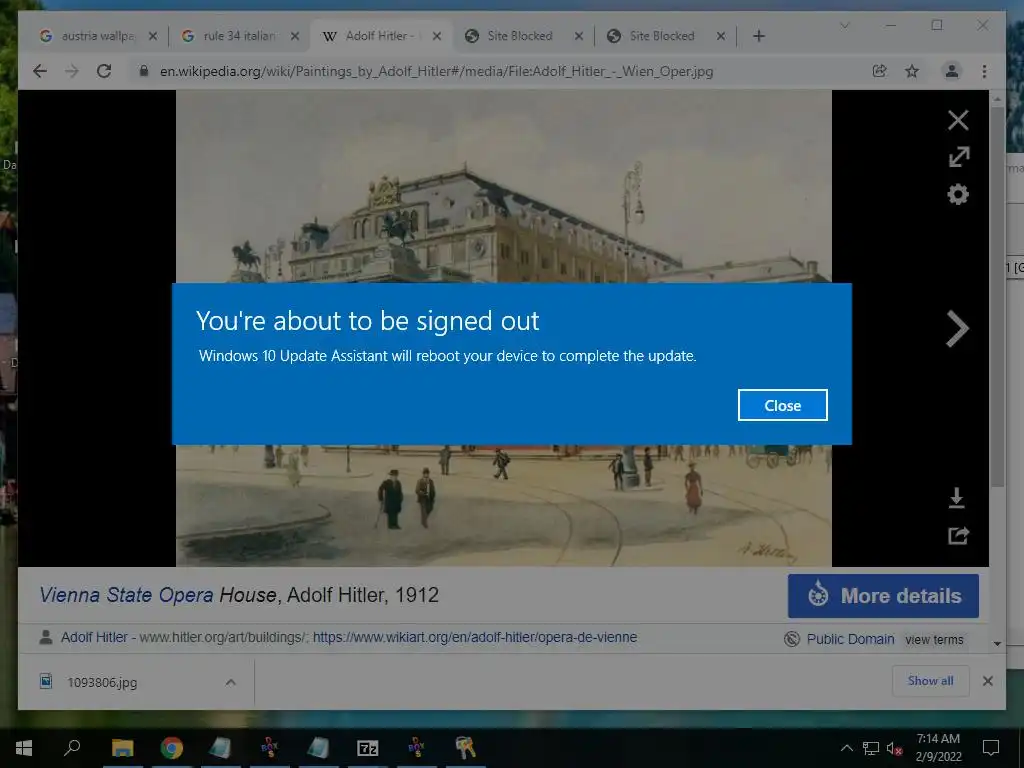Open Chrome profile avatar menu
This screenshot has height=768, width=1024.
[x=952, y=71]
